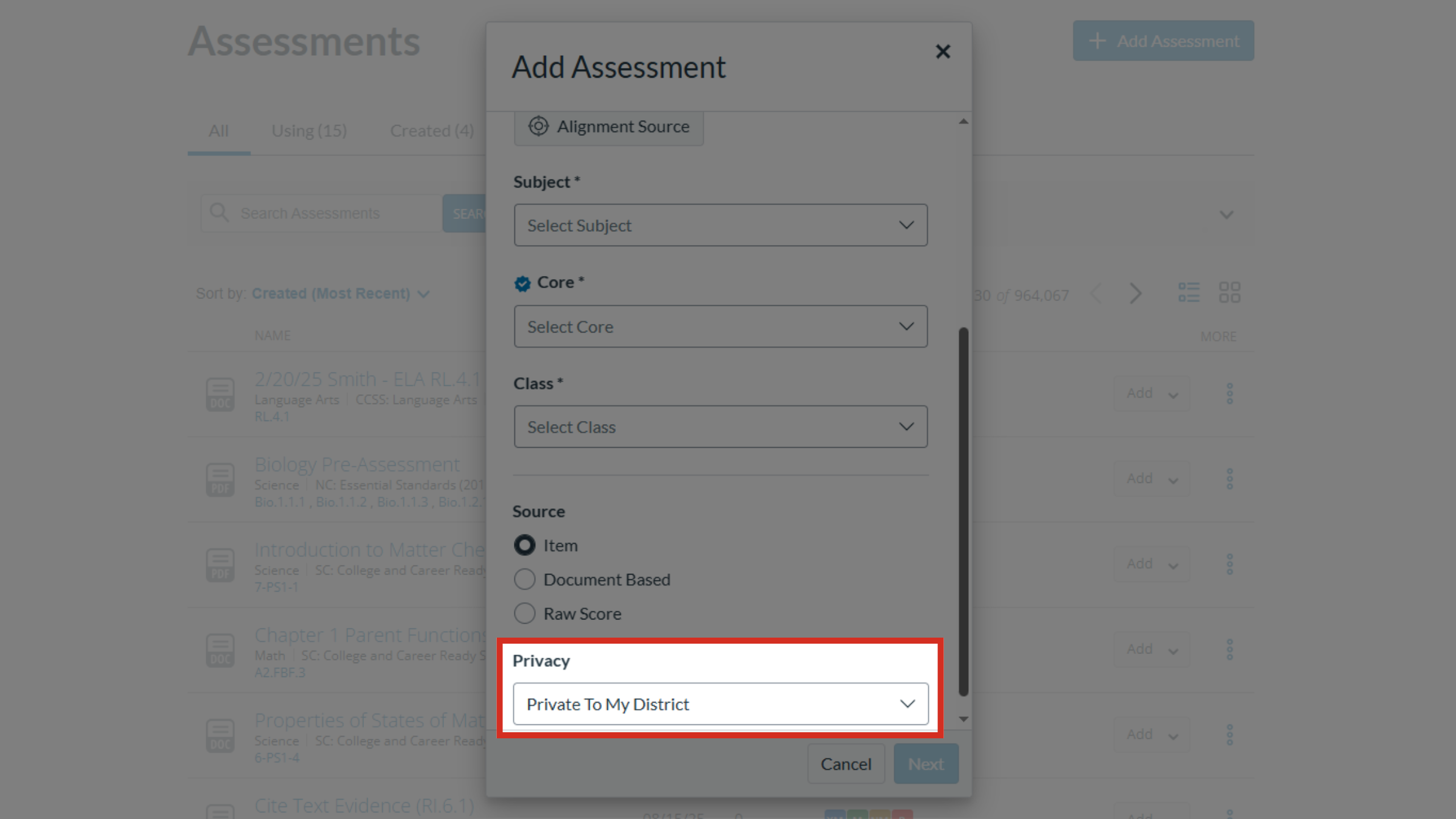This screenshot has height=819, width=1456.
Task: Open the Select Subject dropdown
Action: (x=721, y=225)
